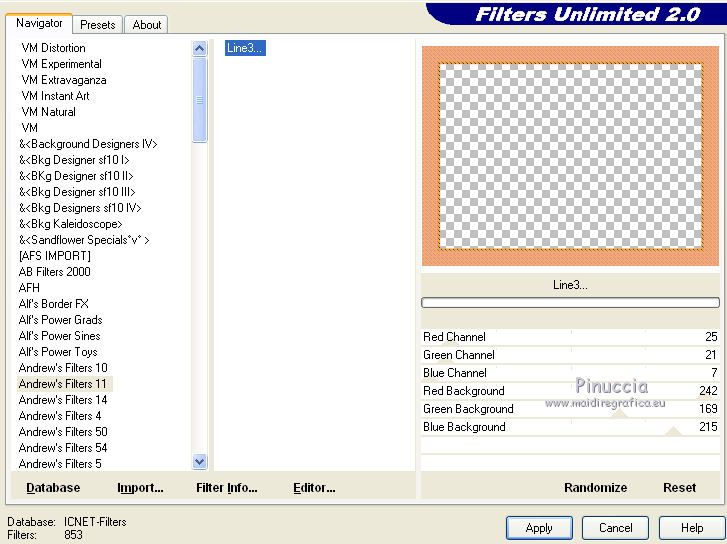Screen dimensions: 727x544
Task: Open Help
Action: 692,528
